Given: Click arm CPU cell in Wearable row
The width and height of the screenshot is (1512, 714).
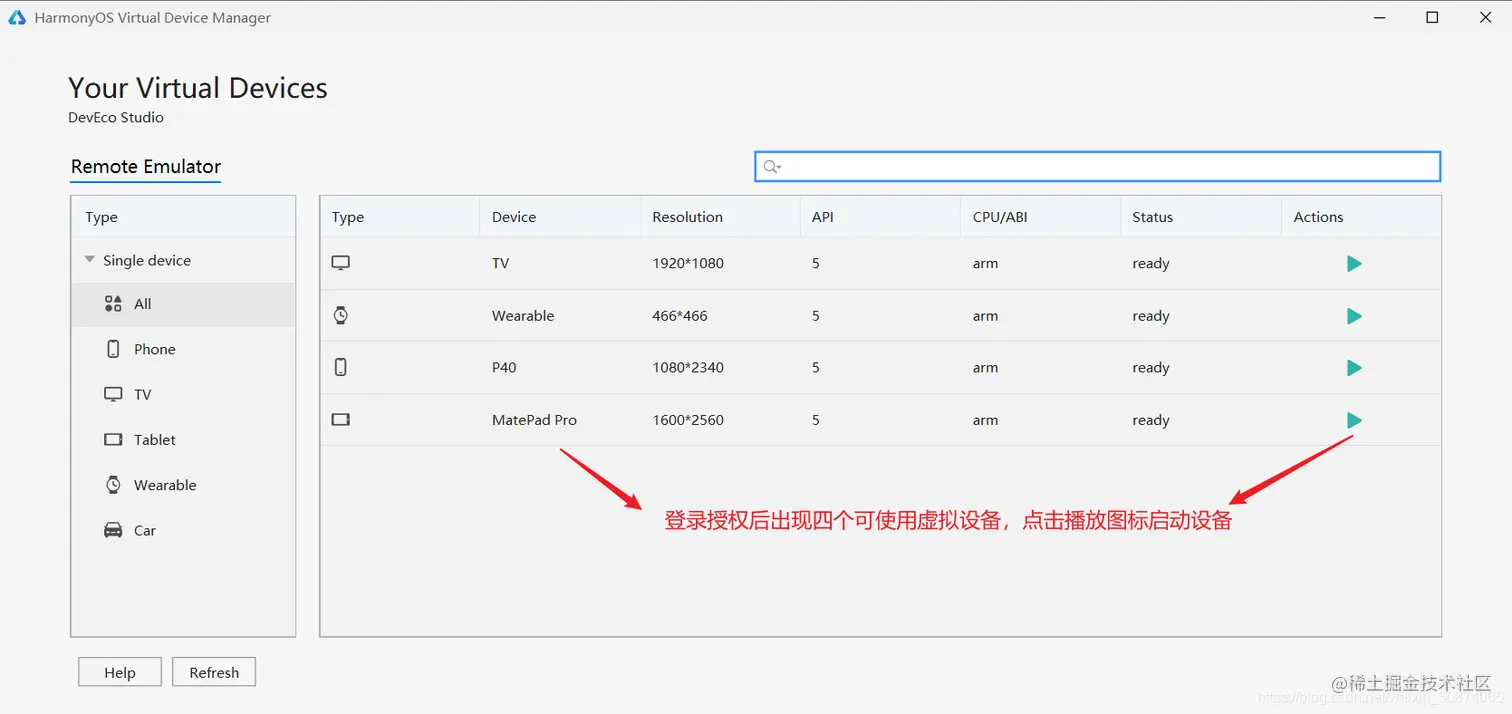Looking at the screenshot, I should pyautogui.click(x=985, y=316).
